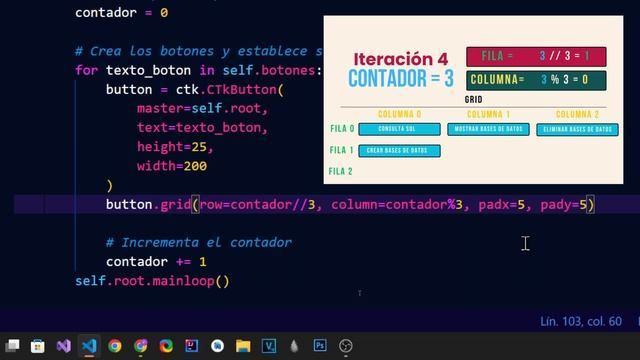This screenshot has width=640, height=360.
Task: Place cursor on 'contador = 0' code line
Action: point(121,13)
